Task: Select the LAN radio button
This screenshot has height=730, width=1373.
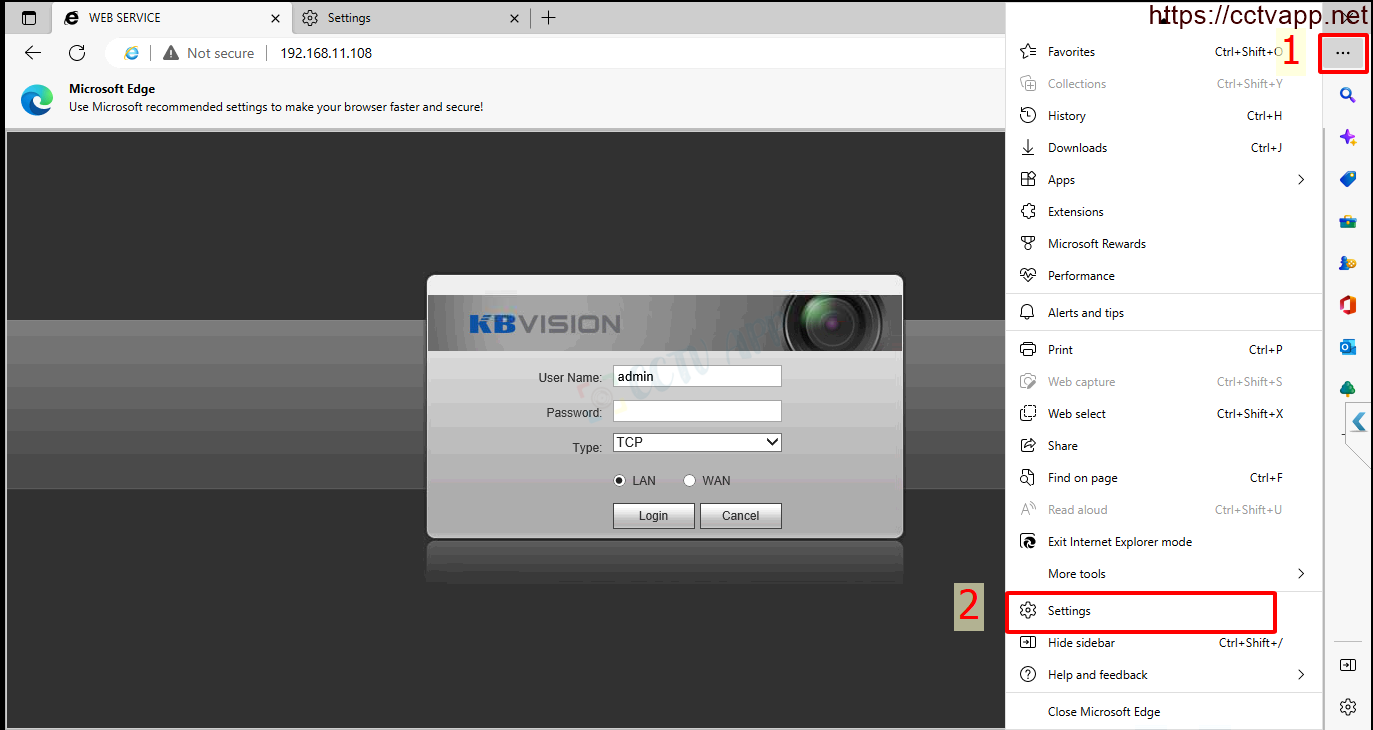Action: tap(620, 481)
